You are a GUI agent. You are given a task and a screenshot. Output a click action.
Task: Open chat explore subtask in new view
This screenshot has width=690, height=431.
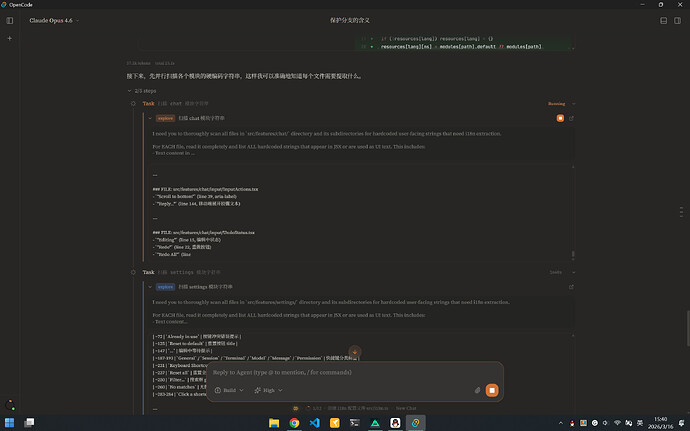571,118
